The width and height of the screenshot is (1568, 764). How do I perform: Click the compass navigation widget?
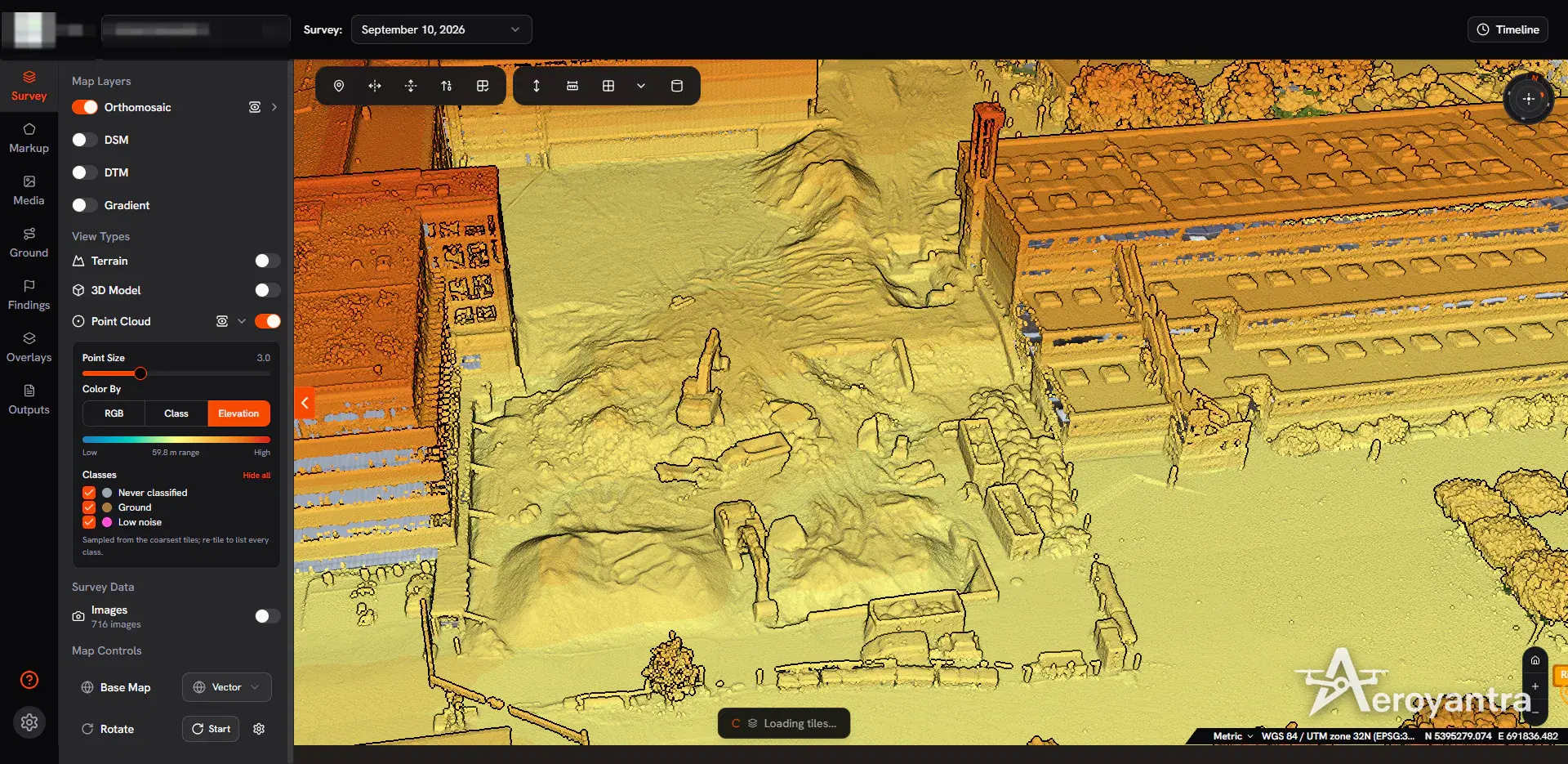coord(1529,99)
